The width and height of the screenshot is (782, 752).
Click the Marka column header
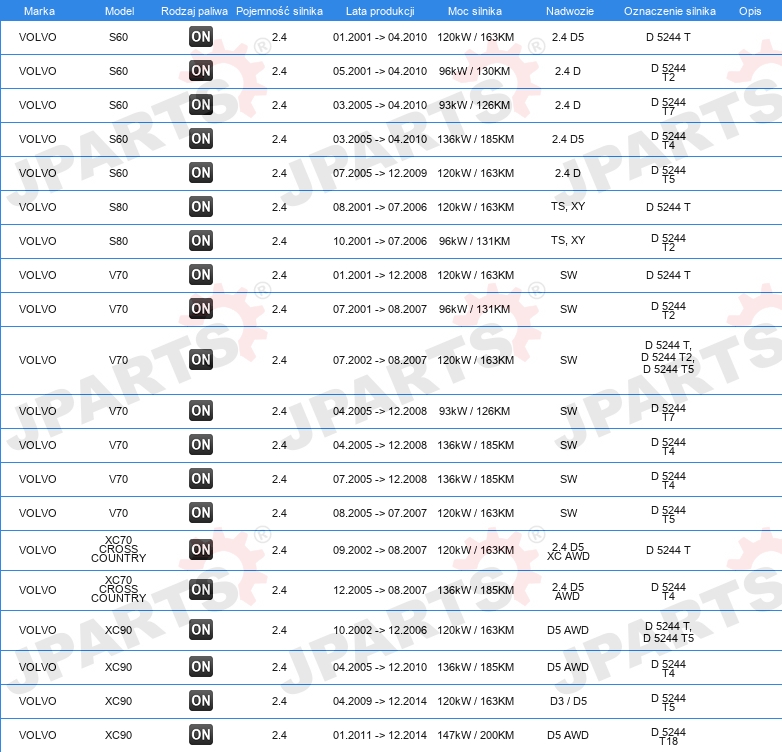tap(39, 11)
